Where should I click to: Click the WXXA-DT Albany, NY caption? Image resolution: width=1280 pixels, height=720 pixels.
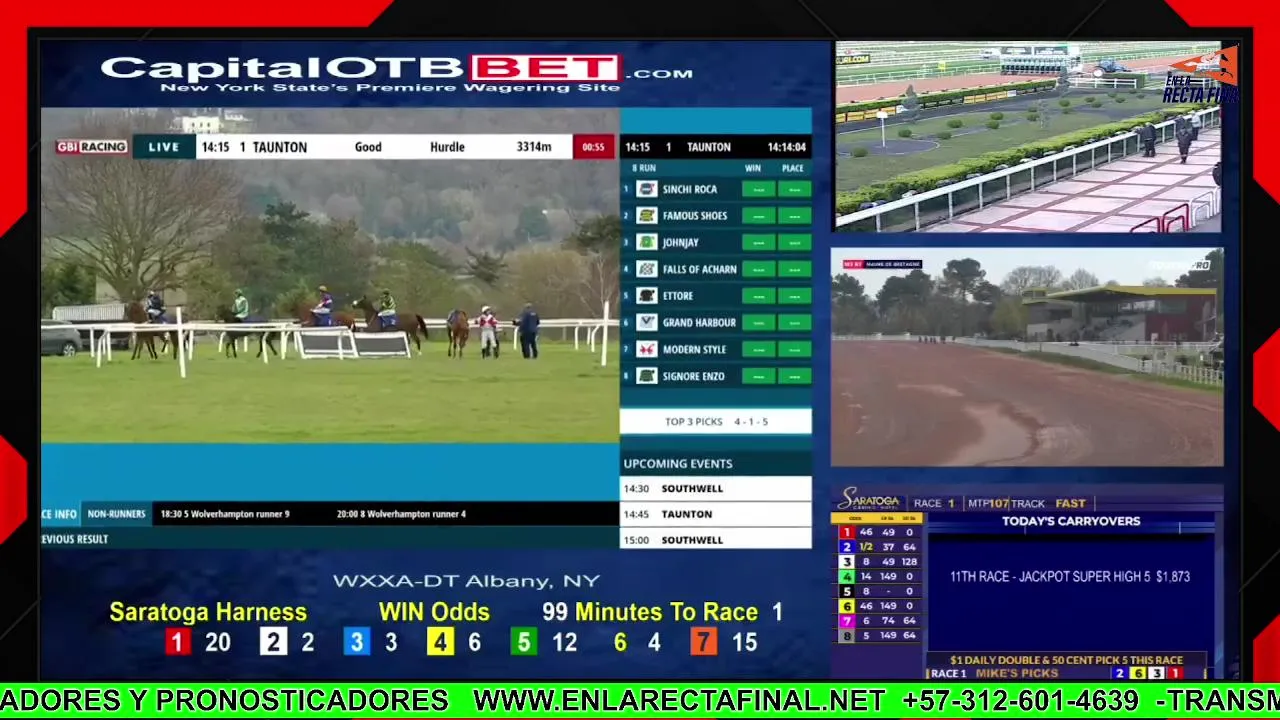(x=466, y=581)
